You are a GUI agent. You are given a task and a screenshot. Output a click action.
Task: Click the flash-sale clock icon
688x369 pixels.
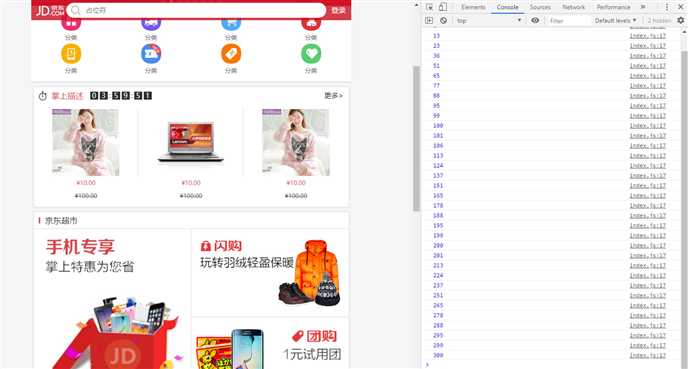pos(43,96)
